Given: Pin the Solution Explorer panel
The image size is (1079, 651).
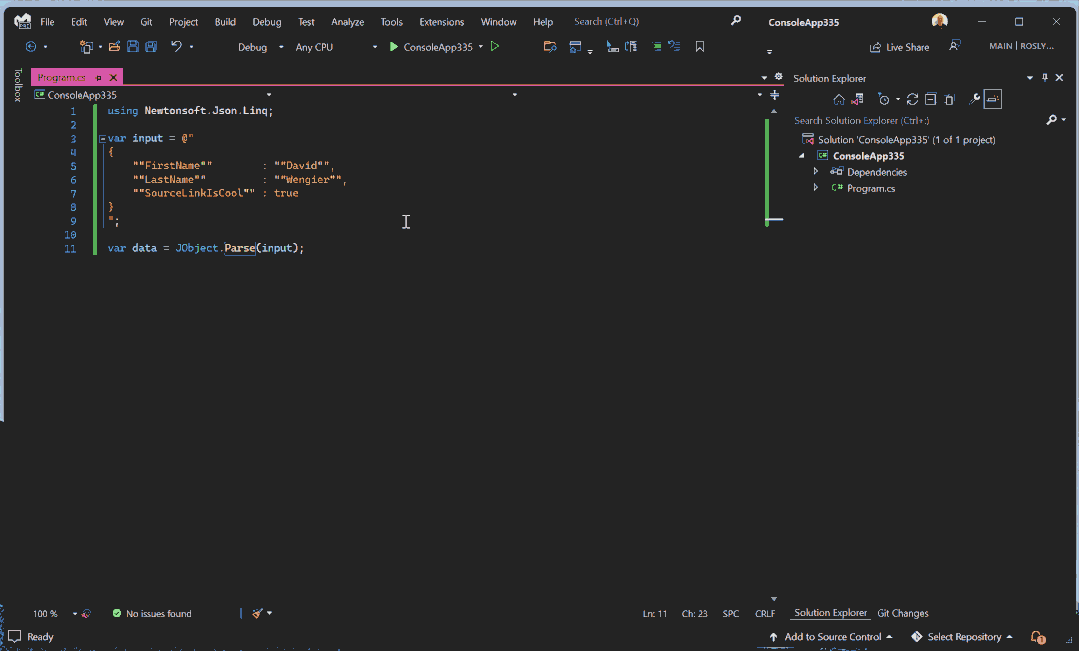Looking at the screenshot, I should 1045,78.
